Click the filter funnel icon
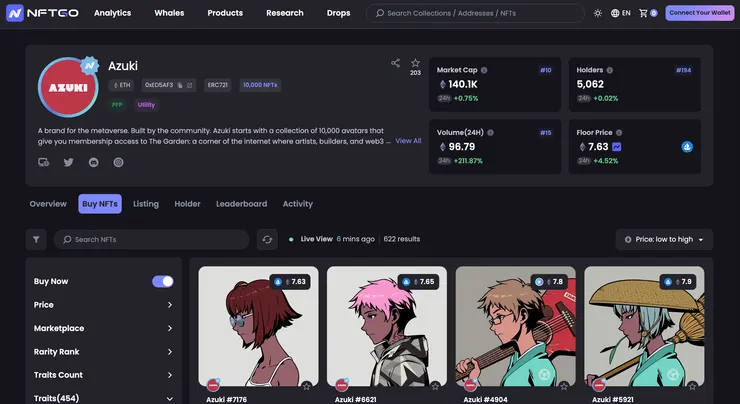 coord(36,239)
